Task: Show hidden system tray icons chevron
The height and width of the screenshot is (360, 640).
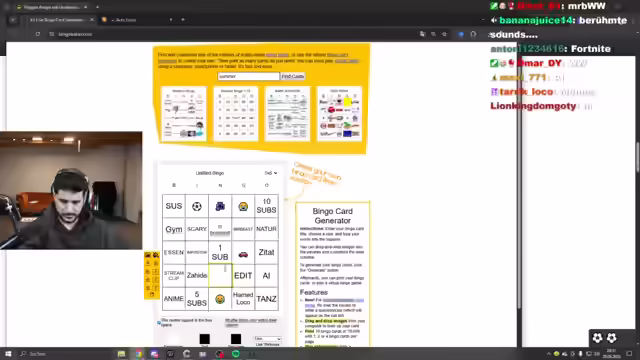Action: 549,354
